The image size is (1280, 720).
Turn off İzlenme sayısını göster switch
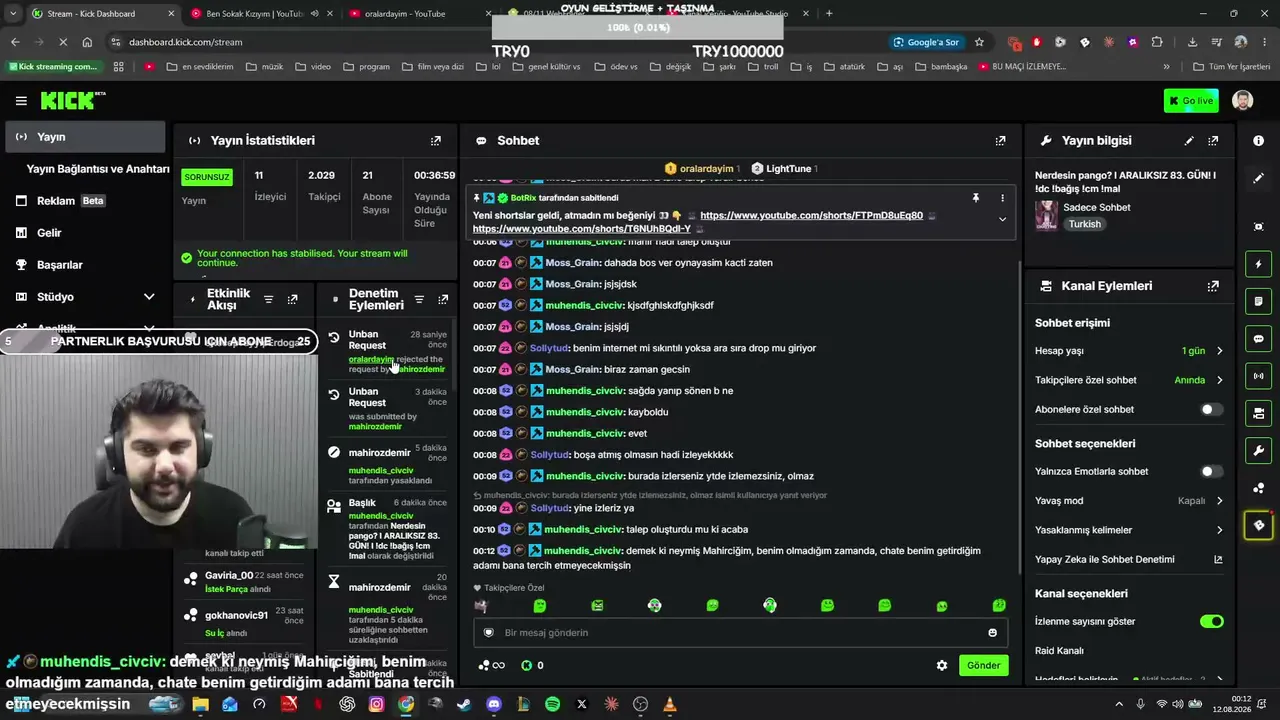[1211, 622]
